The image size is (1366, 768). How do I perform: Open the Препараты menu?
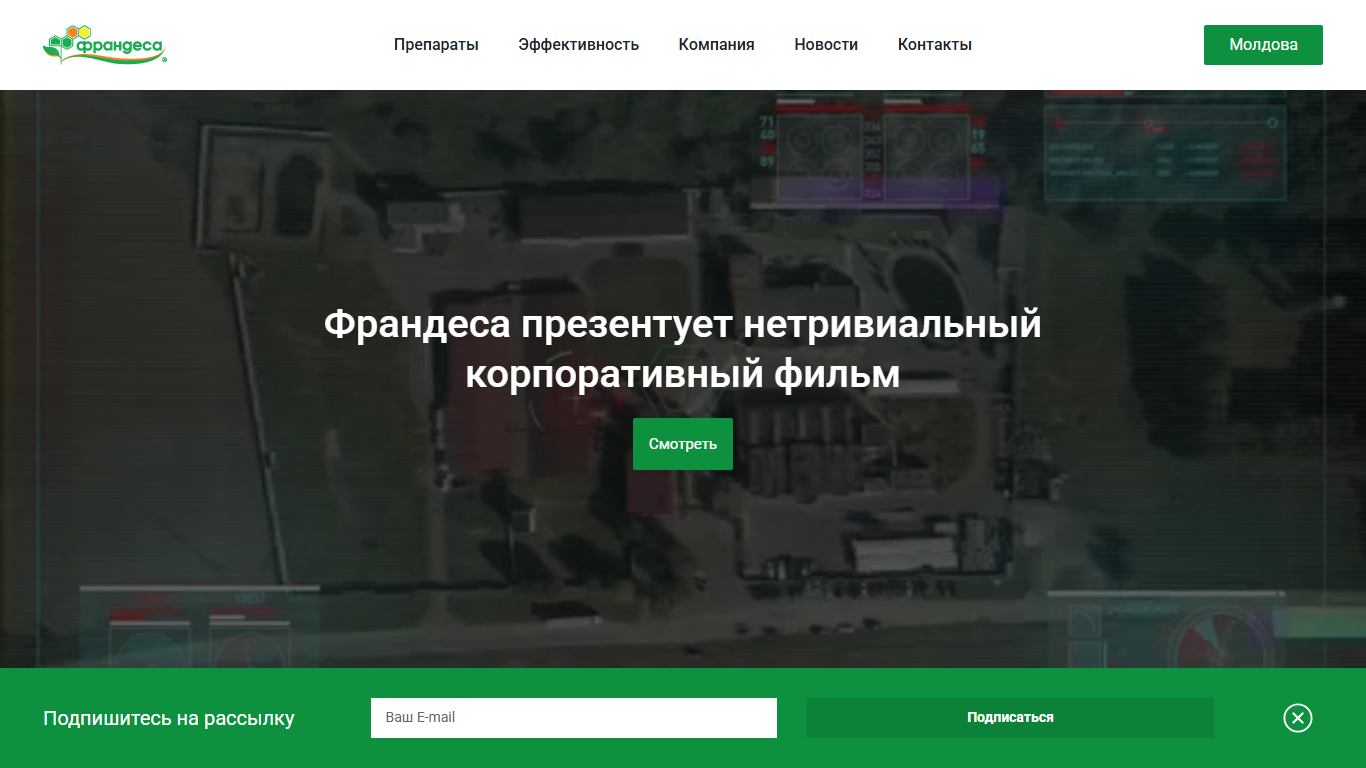436,45
